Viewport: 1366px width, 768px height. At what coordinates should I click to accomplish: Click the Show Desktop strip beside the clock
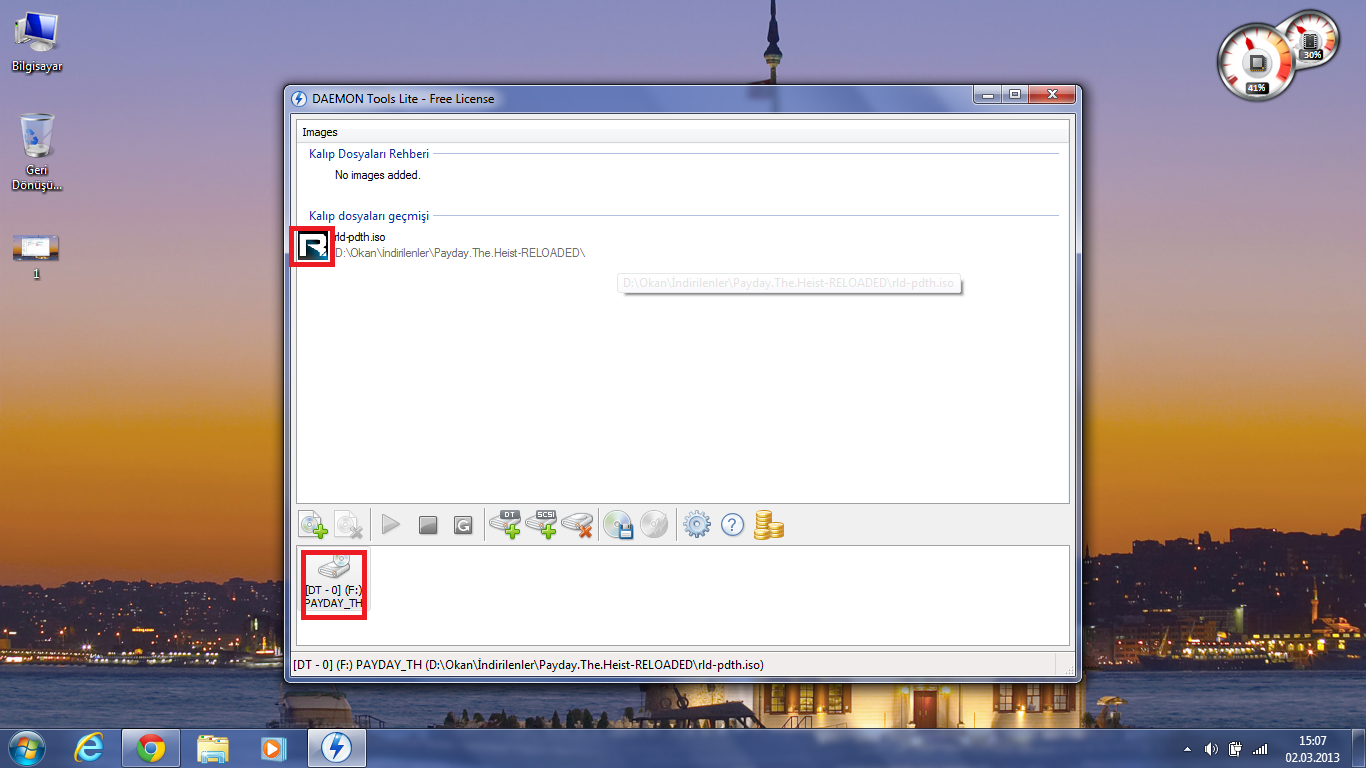tap(1359, 749)
